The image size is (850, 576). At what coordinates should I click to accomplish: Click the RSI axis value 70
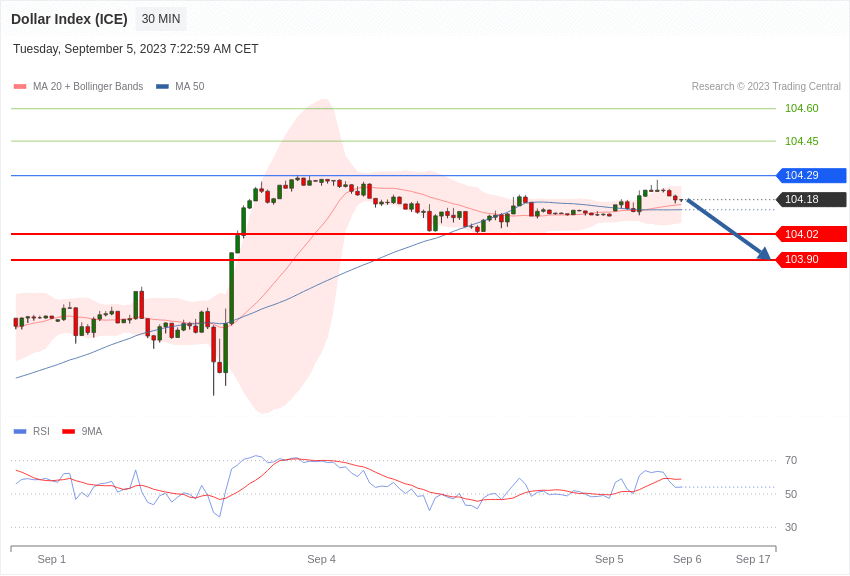coord(791,461)
